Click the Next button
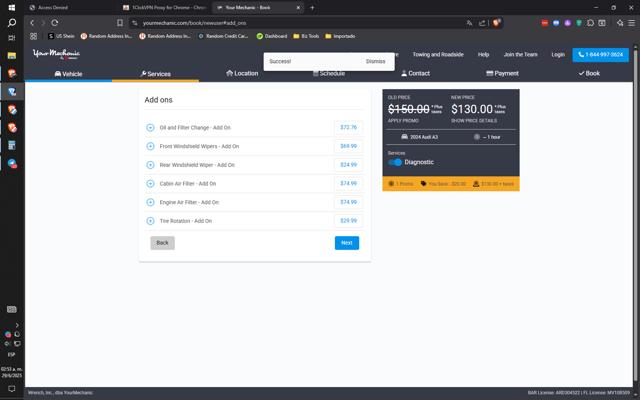The image size is (640, 400). pos(347,243)
